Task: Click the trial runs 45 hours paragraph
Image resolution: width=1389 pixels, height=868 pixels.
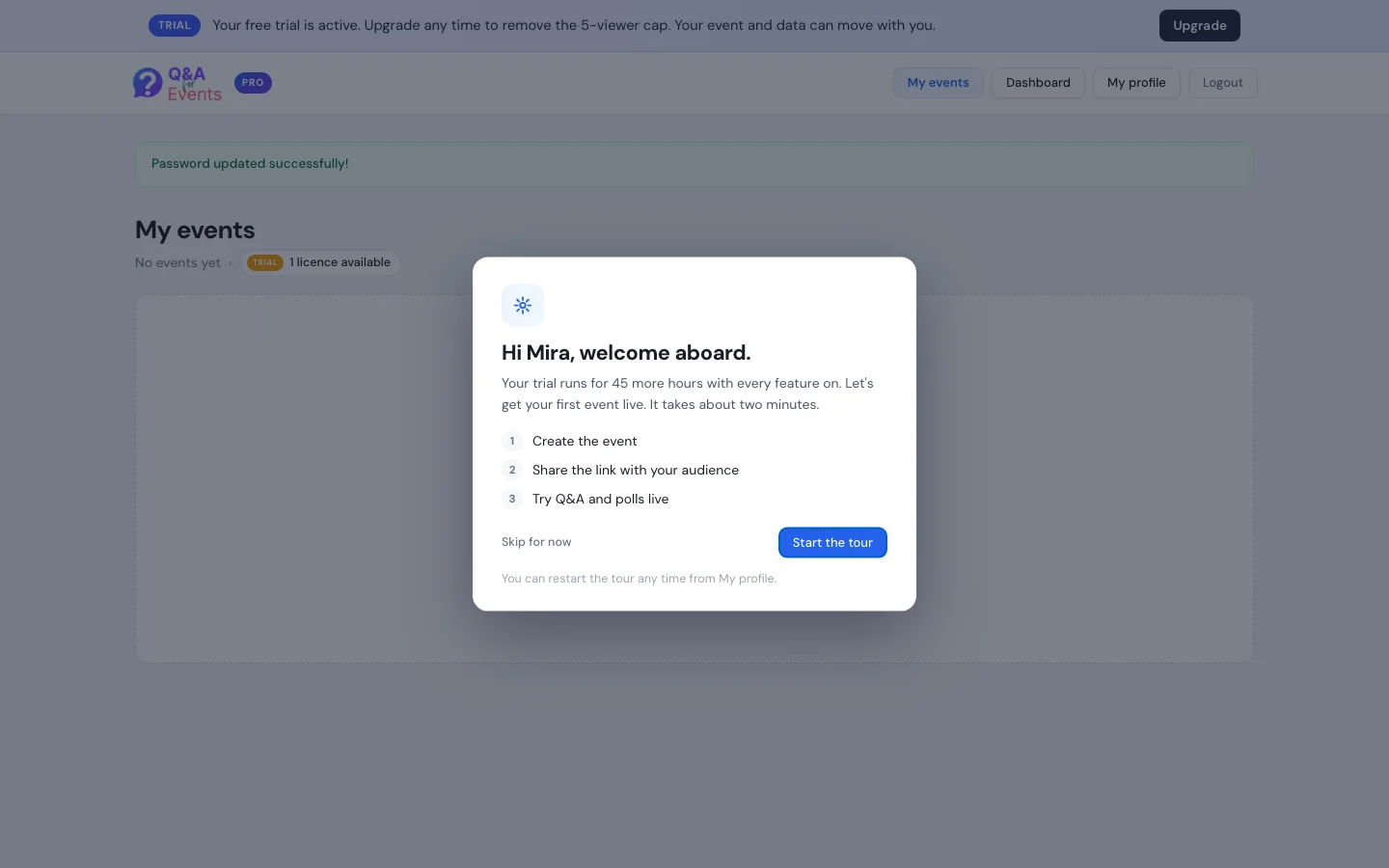Action: pyautogui.click(x=688, y=393)
